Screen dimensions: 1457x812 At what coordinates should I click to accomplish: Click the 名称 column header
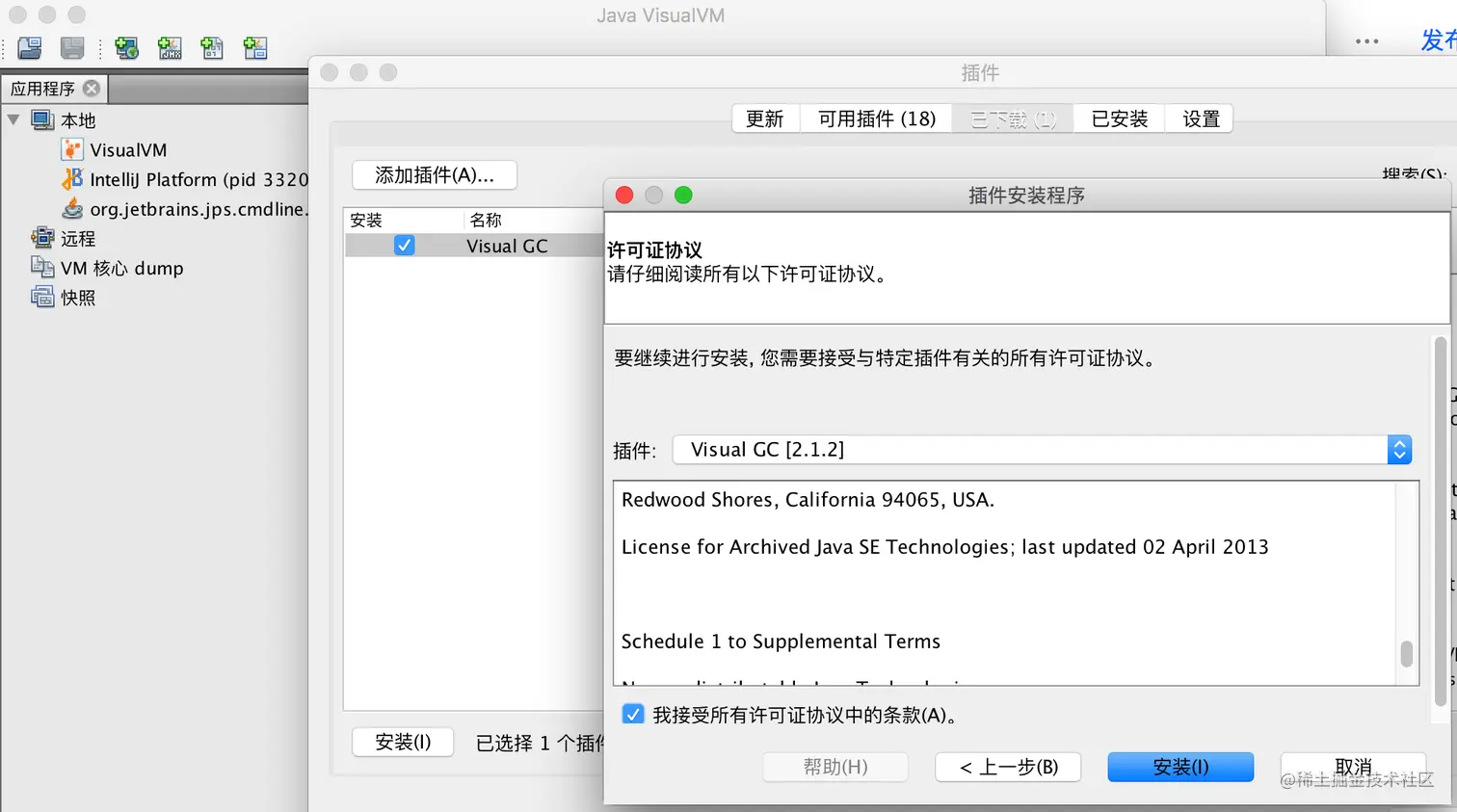tap(533, 220)
